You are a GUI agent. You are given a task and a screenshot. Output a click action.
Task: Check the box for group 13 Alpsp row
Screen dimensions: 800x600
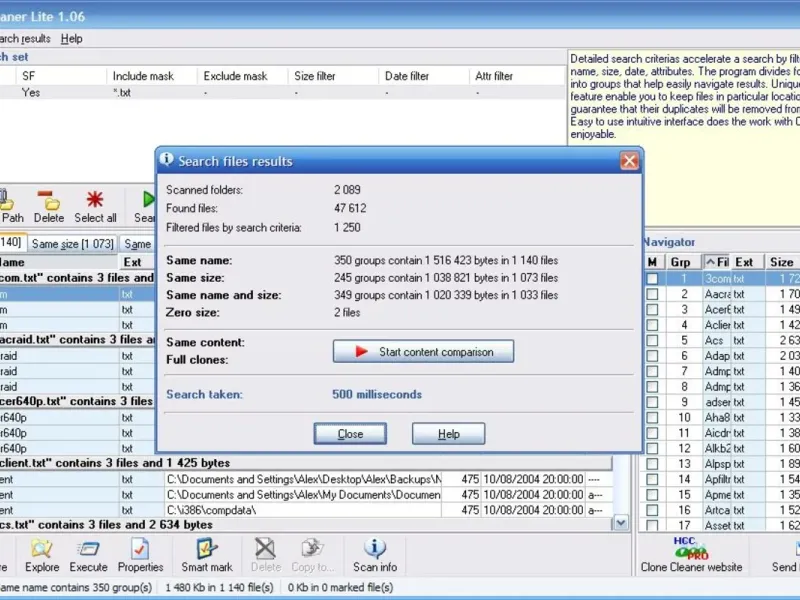pos(652,464)
